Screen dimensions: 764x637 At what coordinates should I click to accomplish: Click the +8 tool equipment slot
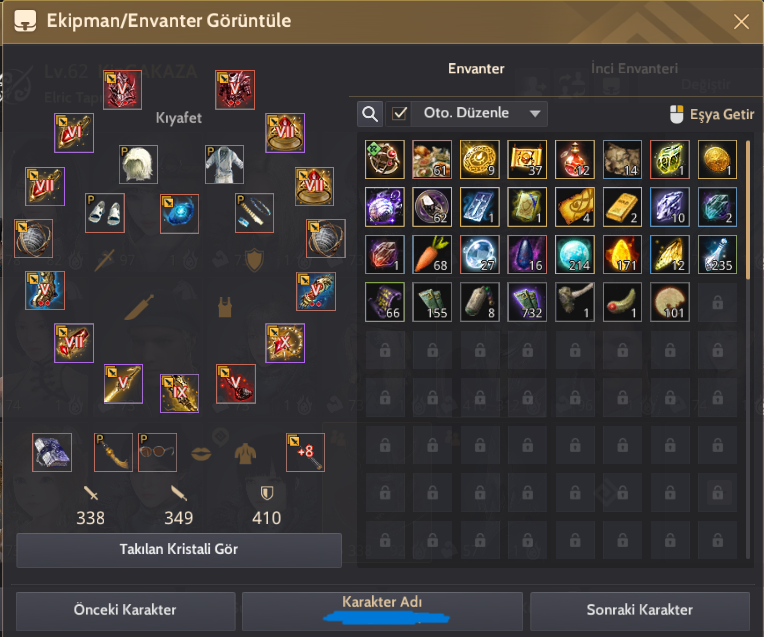(x=306, y=452)
